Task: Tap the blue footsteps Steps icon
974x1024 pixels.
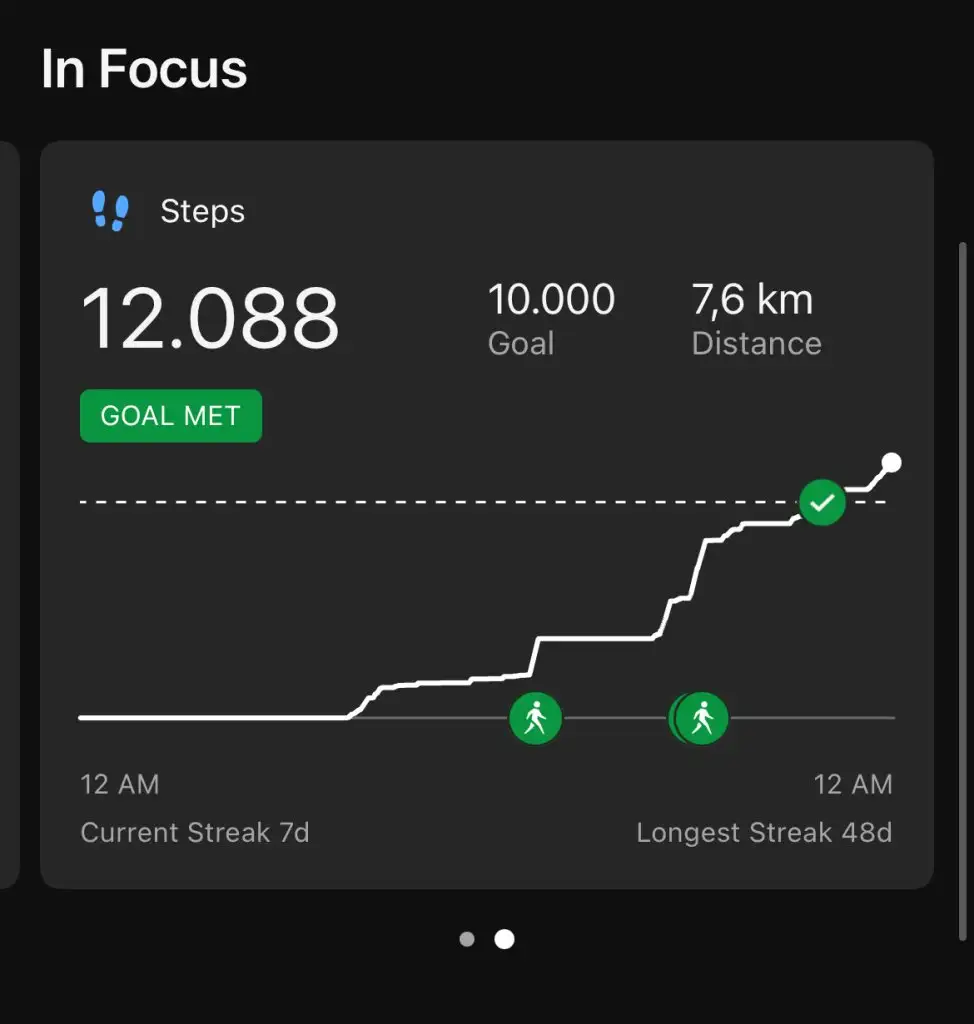Action: point(110,211)
